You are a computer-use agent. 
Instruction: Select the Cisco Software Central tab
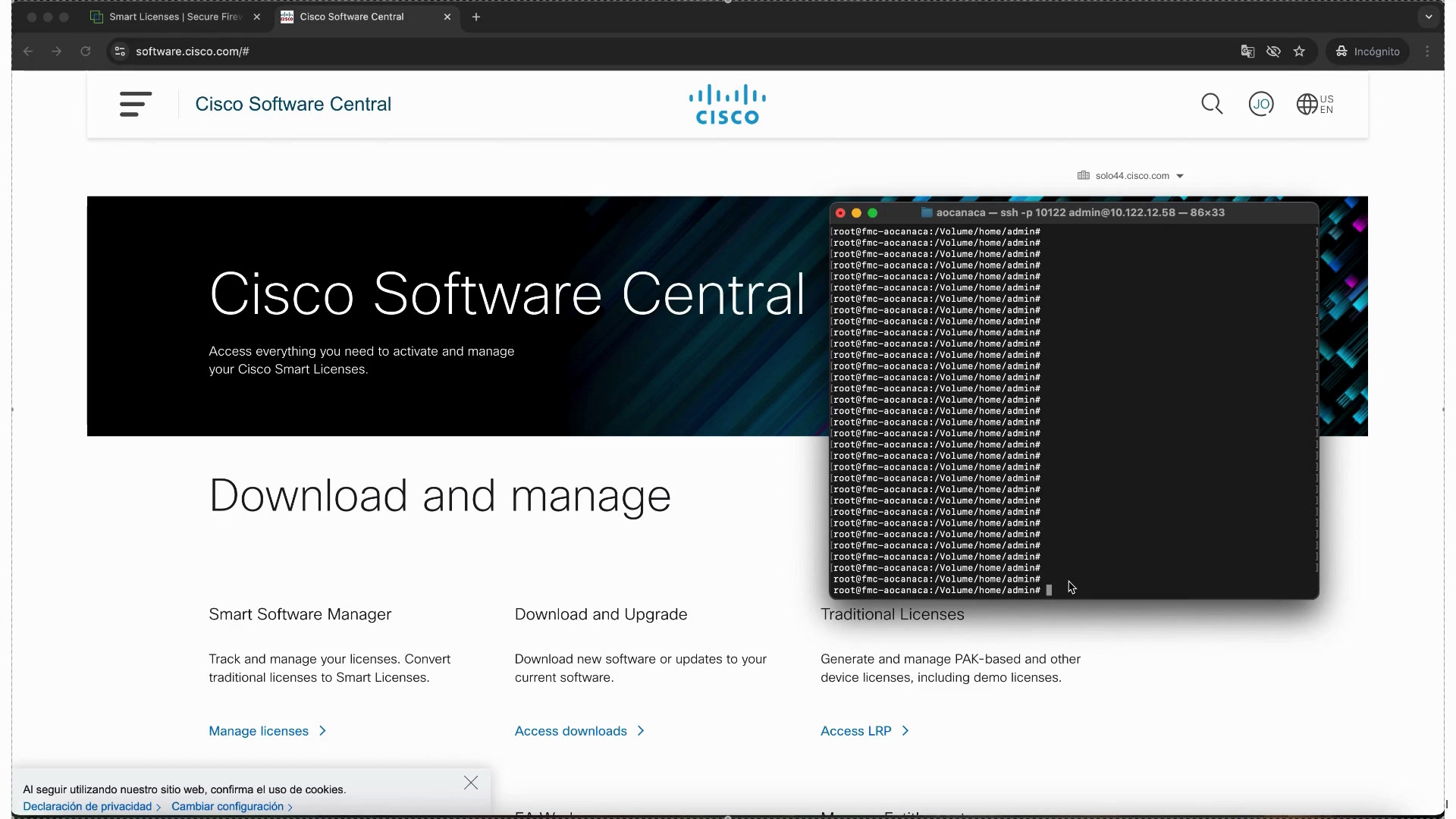pyautogui.click(x=366, y=17)
